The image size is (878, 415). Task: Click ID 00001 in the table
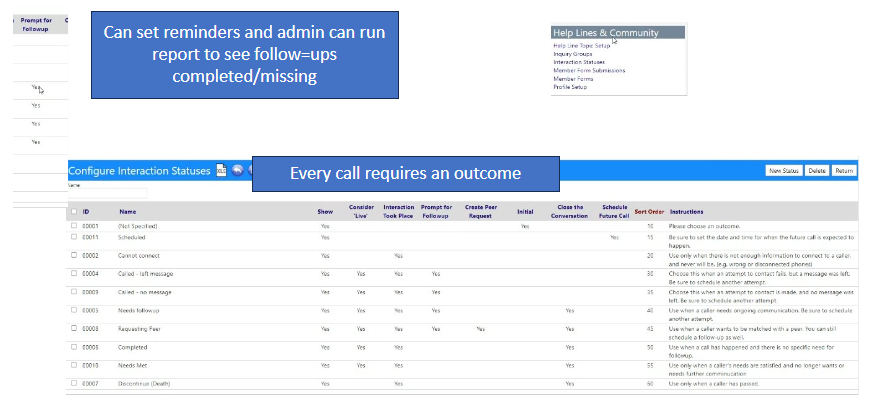coord(90,226)
